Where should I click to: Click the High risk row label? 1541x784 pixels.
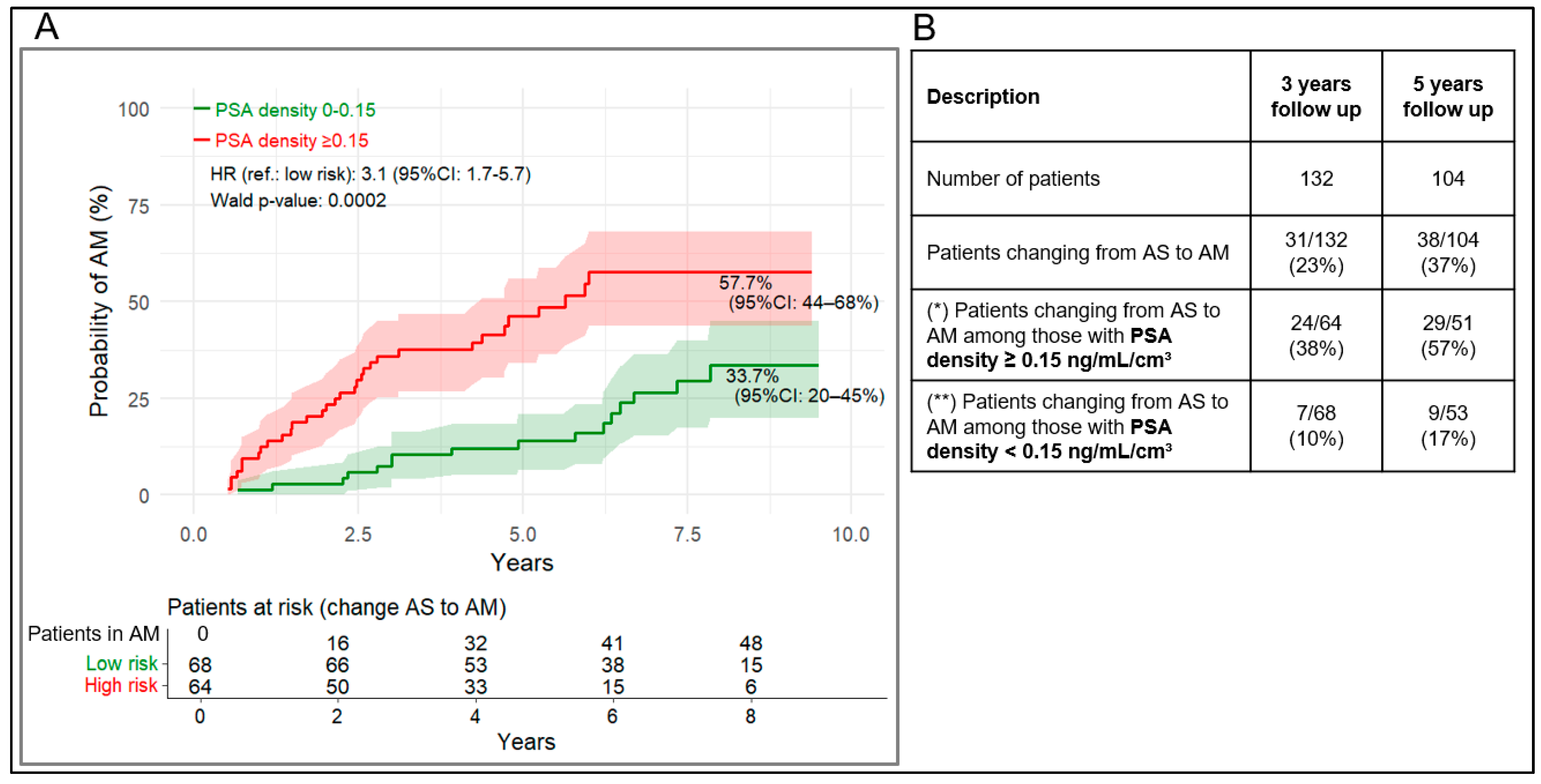(x=121, y=685)
